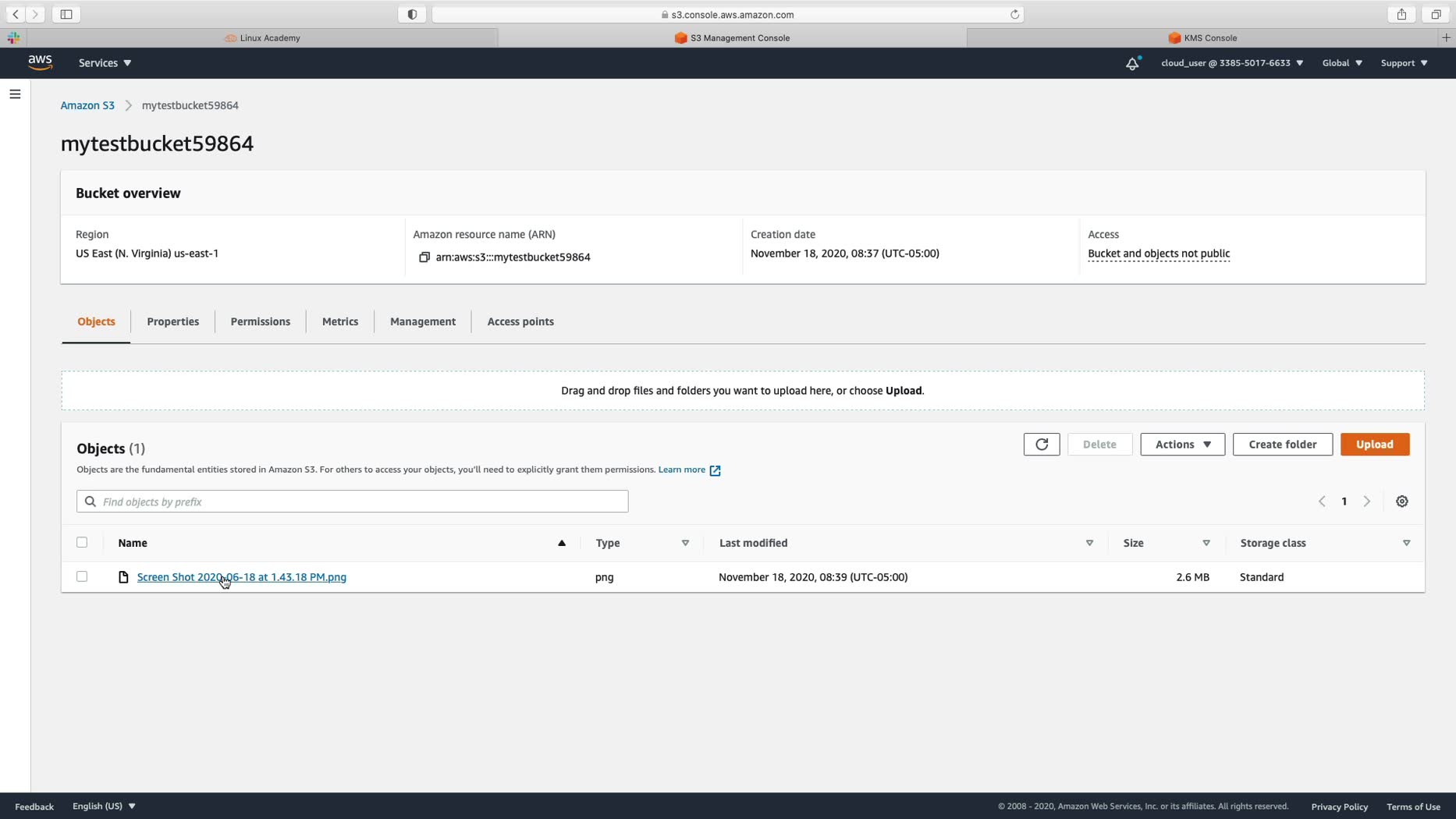Go to the next objects page
Viewport: 1456px width, 819px height.
1367,502
